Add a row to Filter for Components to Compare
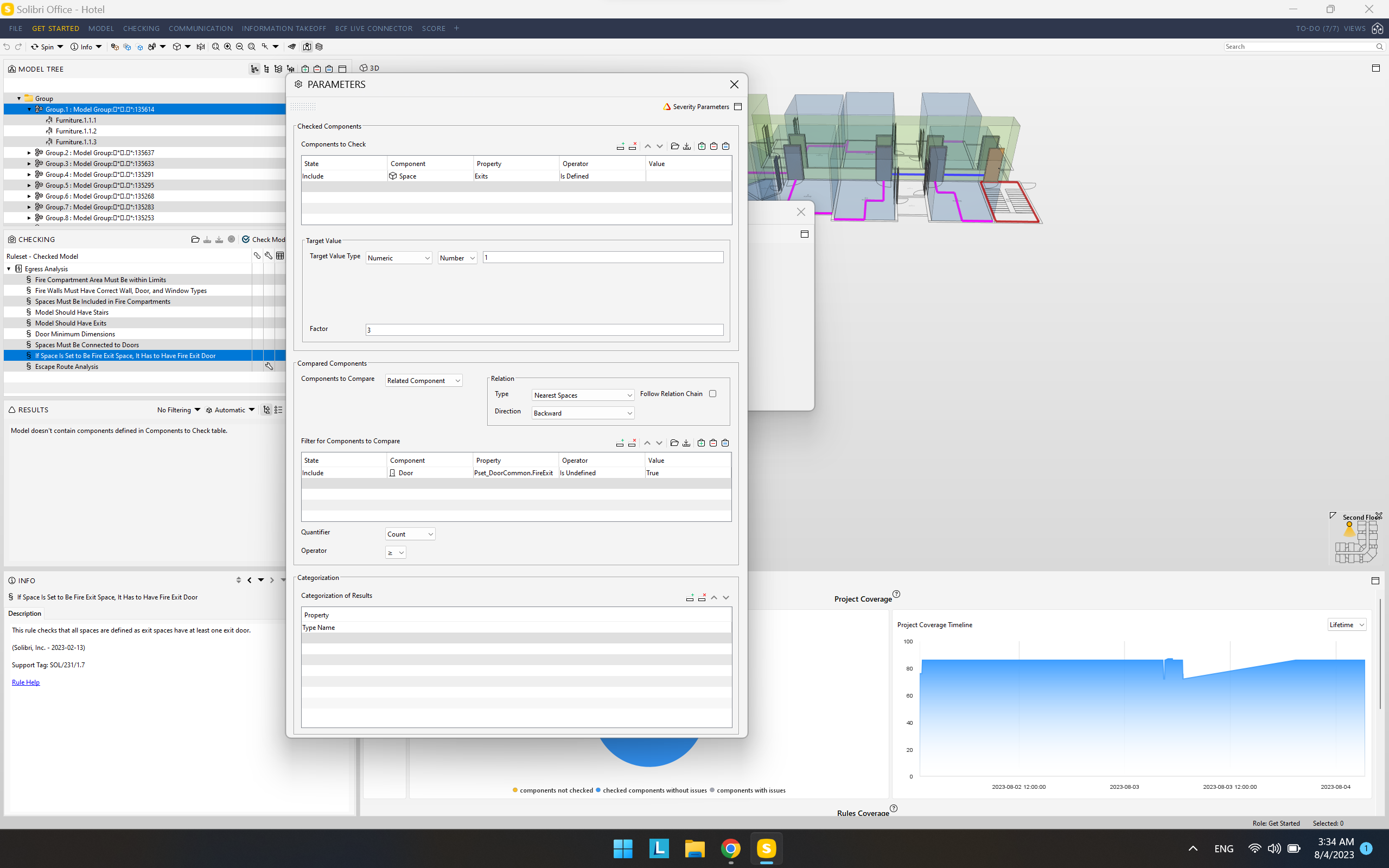The height and width of the screenshot is (868, 1389). click(620, 443)
